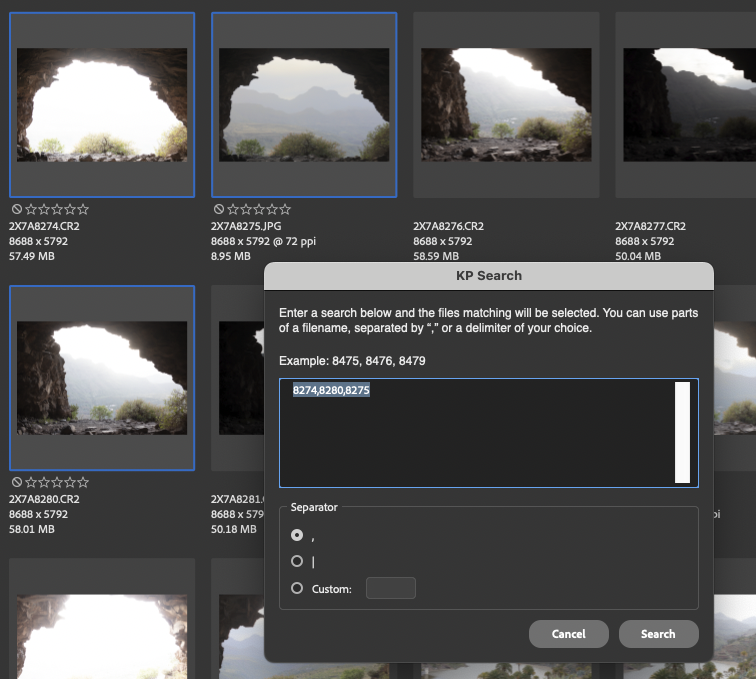
Task: Click the filename 2X7A8280.CR2
Action: pos(44,499)
